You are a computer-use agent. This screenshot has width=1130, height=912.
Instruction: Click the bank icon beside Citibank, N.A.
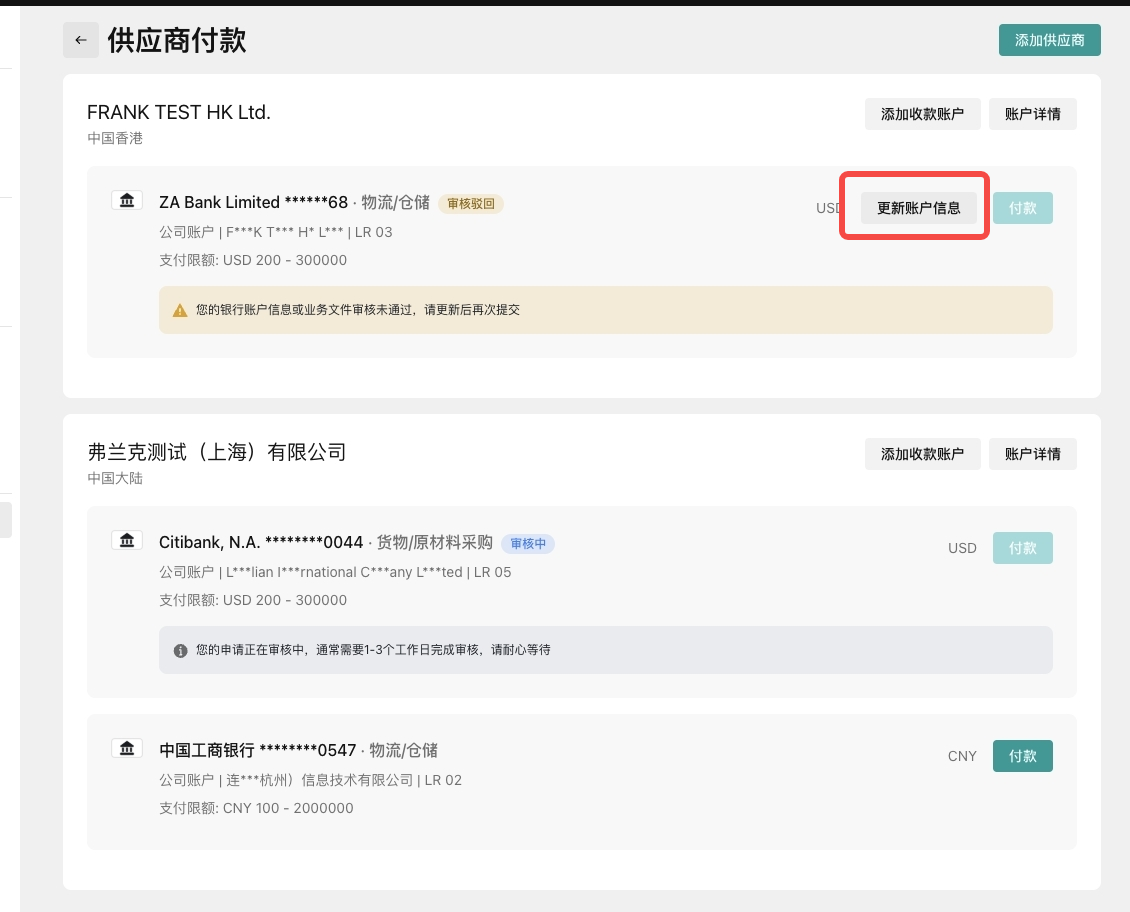tap(126, 541)
